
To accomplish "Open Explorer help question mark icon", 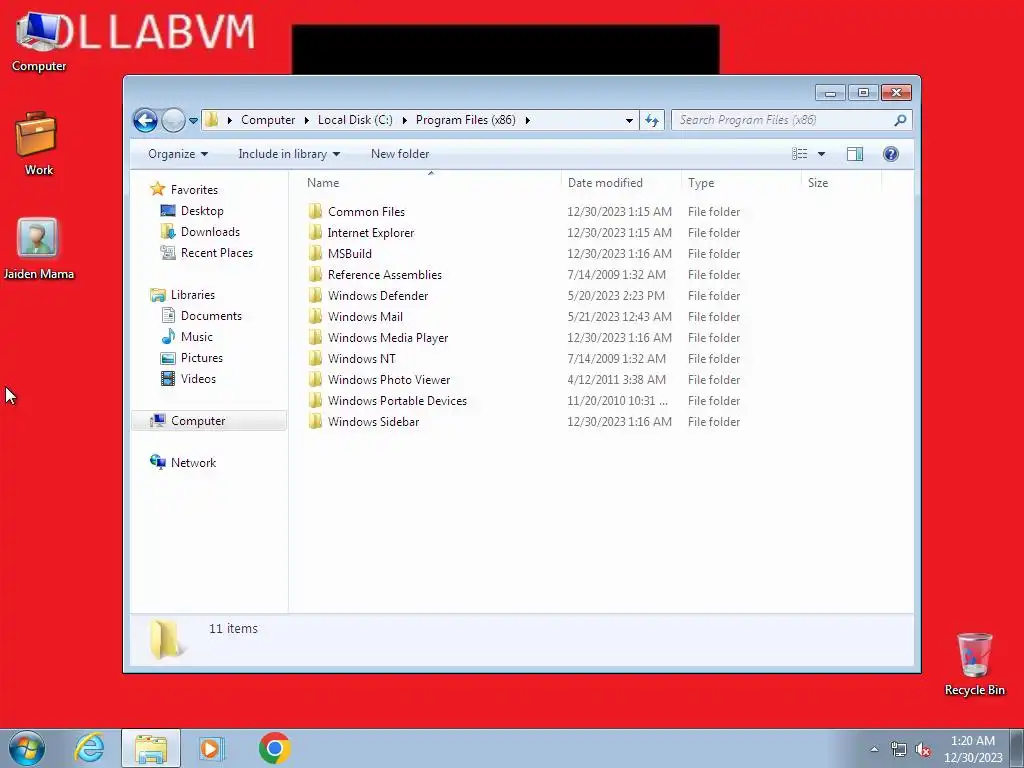I will click(891, 154).
